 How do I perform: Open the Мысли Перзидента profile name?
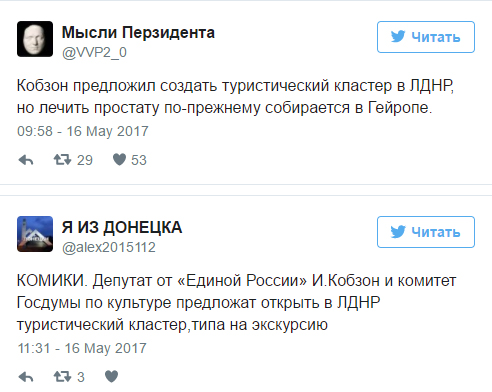(138, 33)
